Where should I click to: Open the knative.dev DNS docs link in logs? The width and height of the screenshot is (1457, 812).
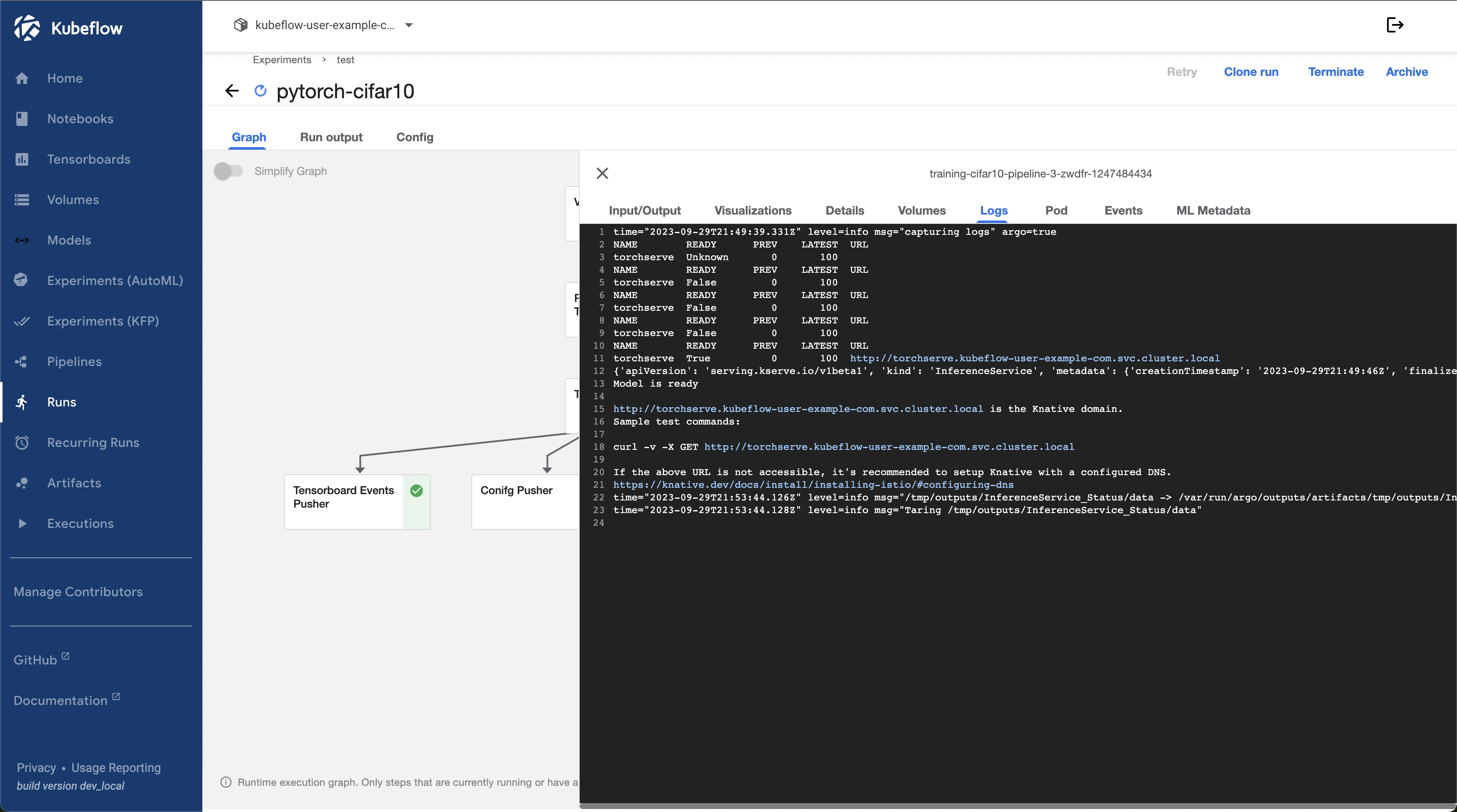[813, 484]
